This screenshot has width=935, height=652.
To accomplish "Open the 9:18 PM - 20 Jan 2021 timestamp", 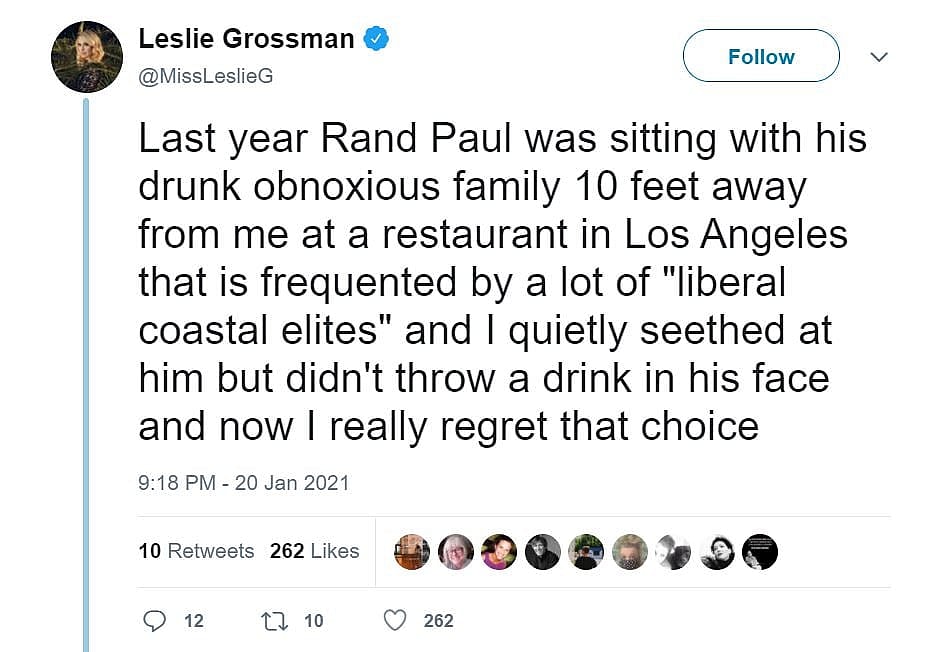I will (244, 482).
